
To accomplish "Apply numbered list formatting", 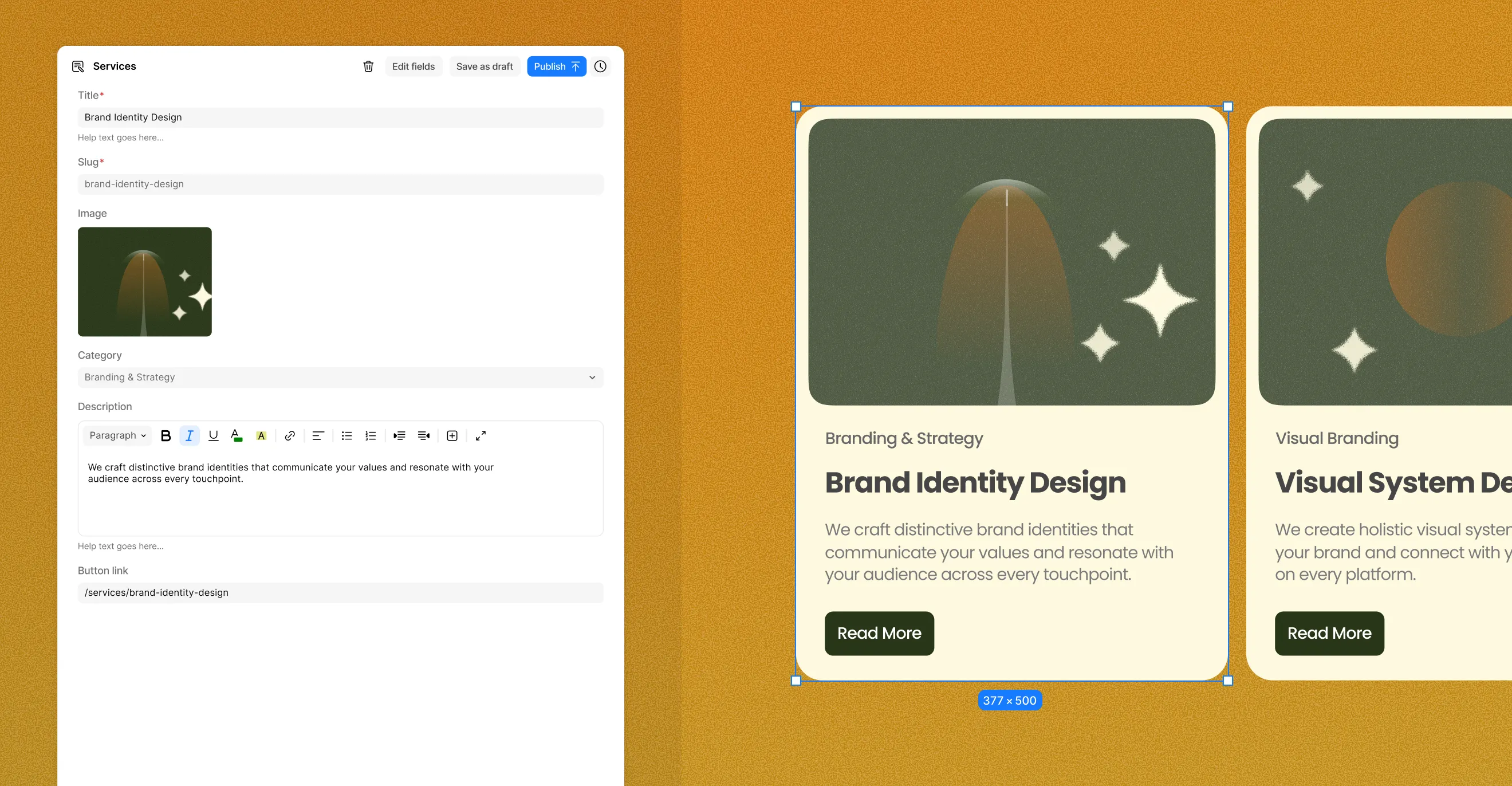I will 371,435.
